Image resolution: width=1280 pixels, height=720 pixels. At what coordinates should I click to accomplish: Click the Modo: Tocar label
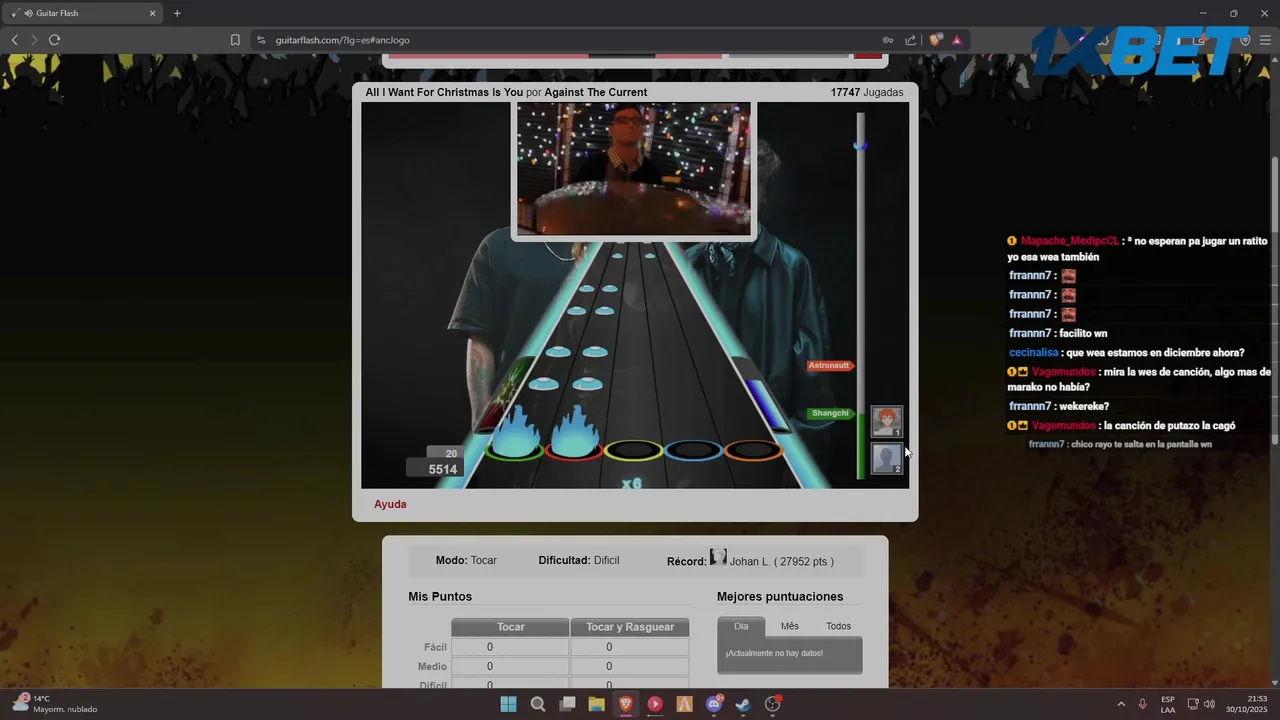point(466,560)
